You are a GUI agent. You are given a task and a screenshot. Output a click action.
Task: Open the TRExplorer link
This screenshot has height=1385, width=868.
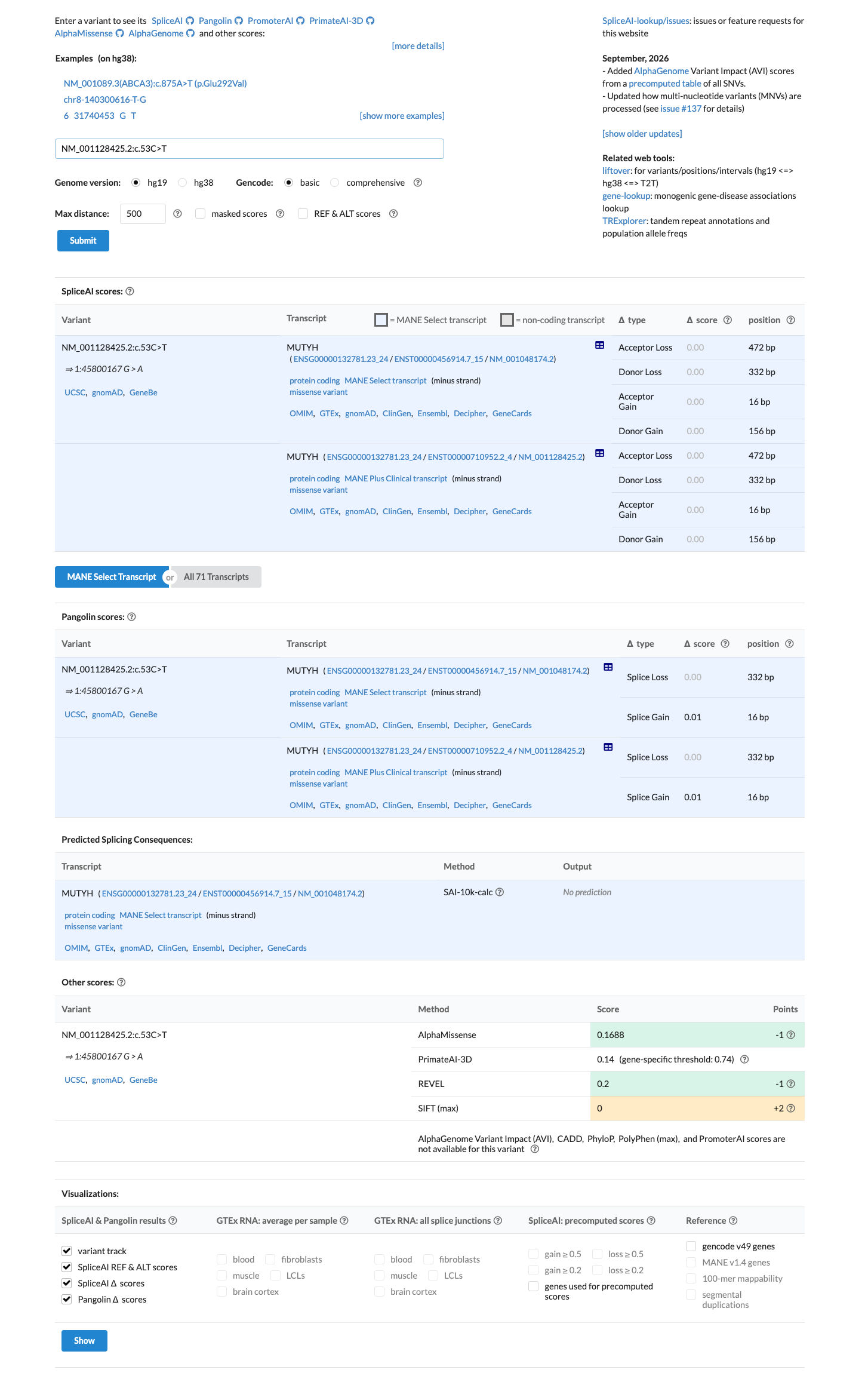pos(624,221)
